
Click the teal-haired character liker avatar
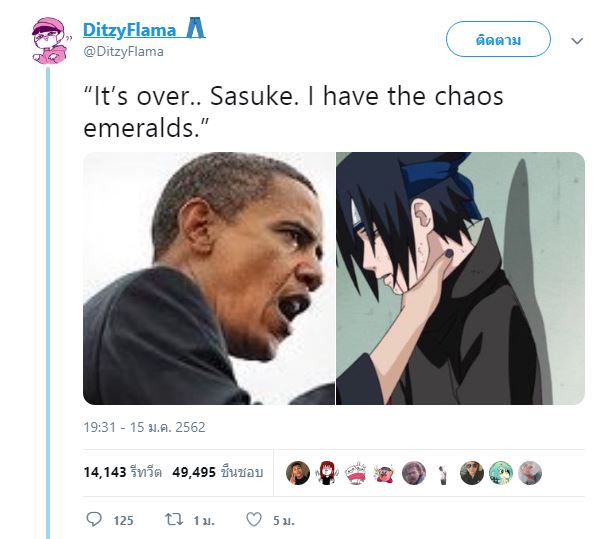click(x=501, y=473)
